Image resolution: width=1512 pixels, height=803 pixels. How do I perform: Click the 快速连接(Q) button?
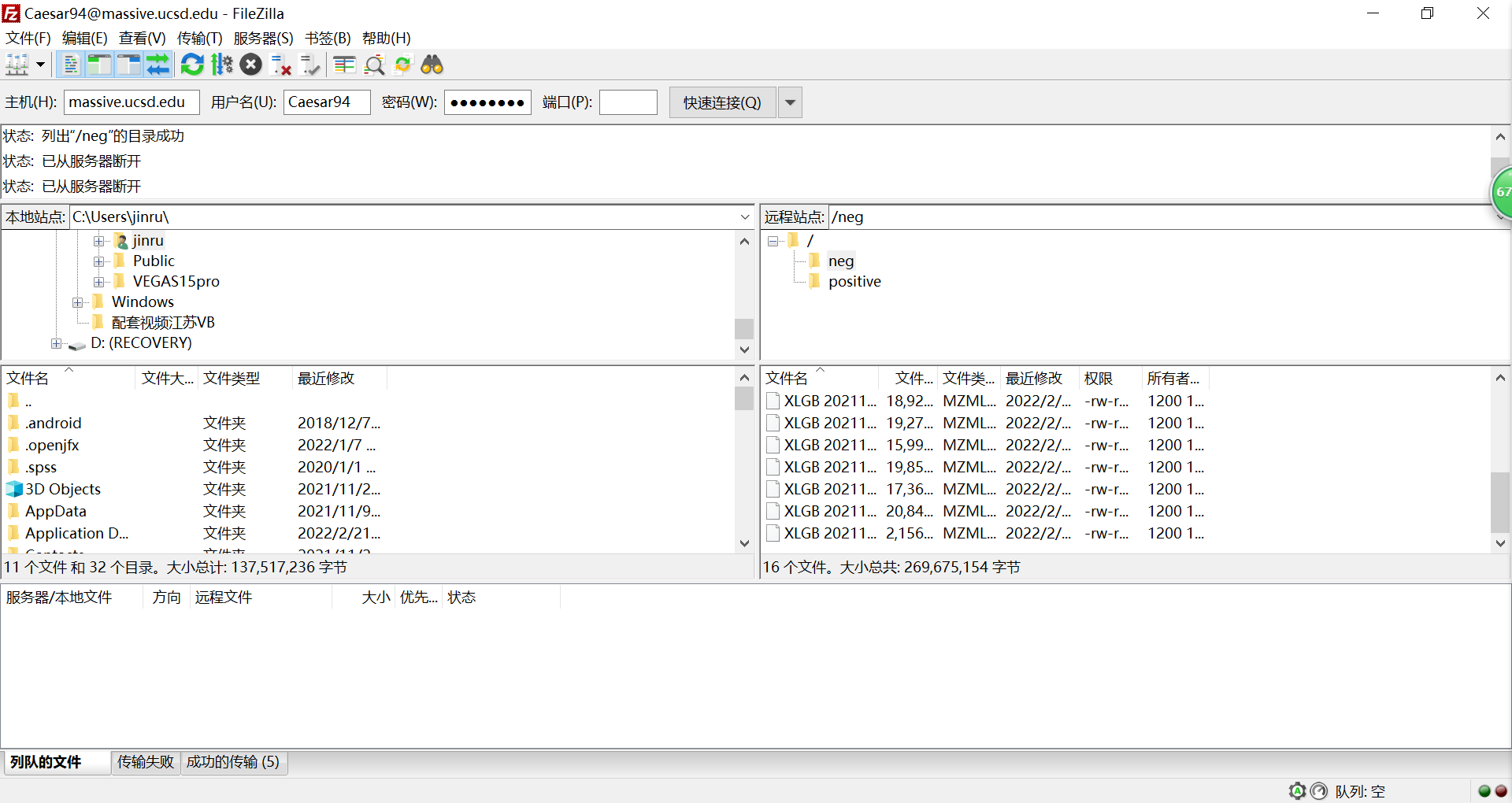[722, 102]
